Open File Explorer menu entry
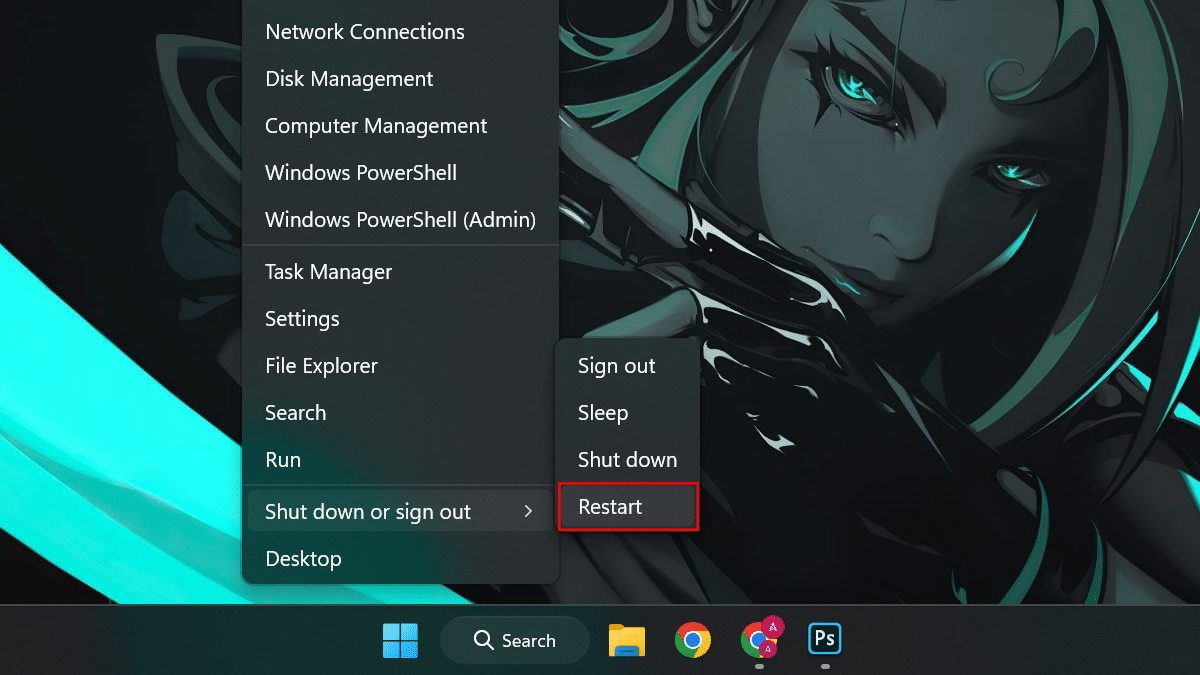The image size is (1200, 675). click(x=400, y=366)
